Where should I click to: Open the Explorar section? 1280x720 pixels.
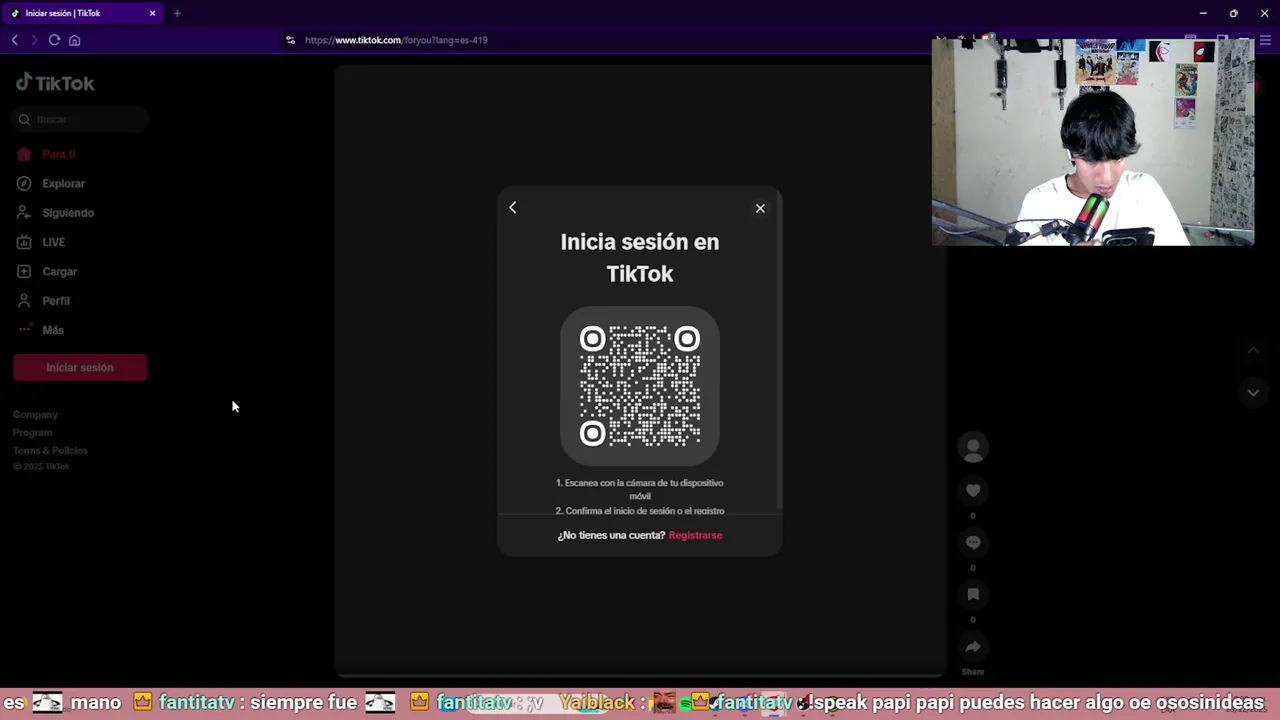63,183
